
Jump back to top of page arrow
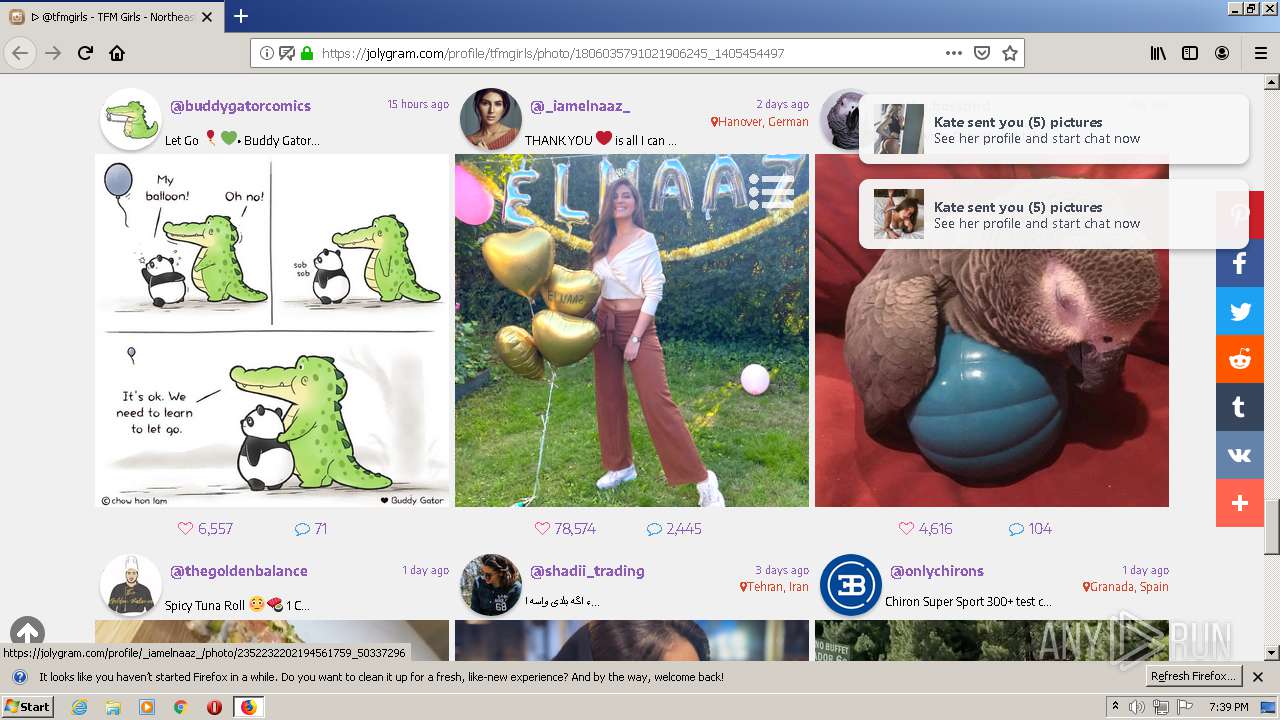(x=28, y=633)
